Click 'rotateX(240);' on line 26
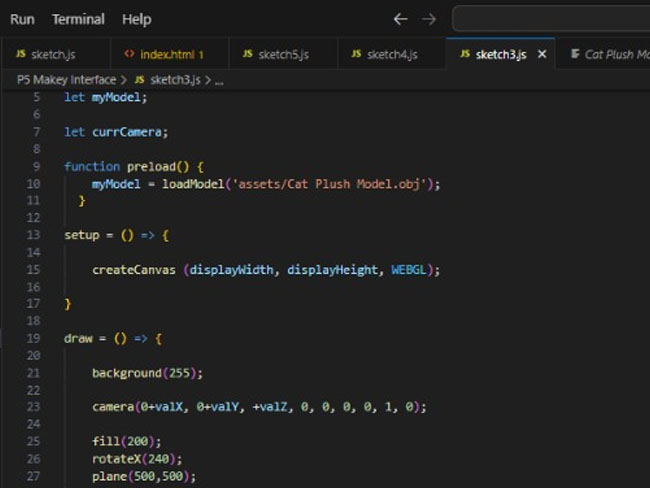The image size is (650, 488). pos(137,459)
